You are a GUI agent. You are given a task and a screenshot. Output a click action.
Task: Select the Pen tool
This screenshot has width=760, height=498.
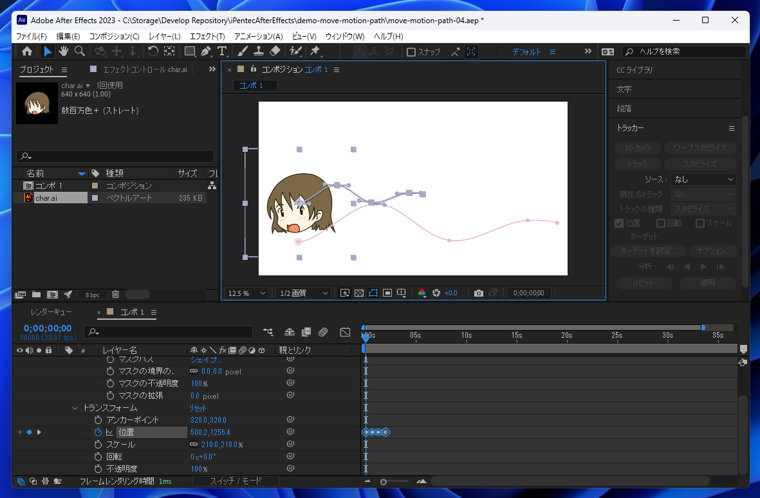pos(205,51)
